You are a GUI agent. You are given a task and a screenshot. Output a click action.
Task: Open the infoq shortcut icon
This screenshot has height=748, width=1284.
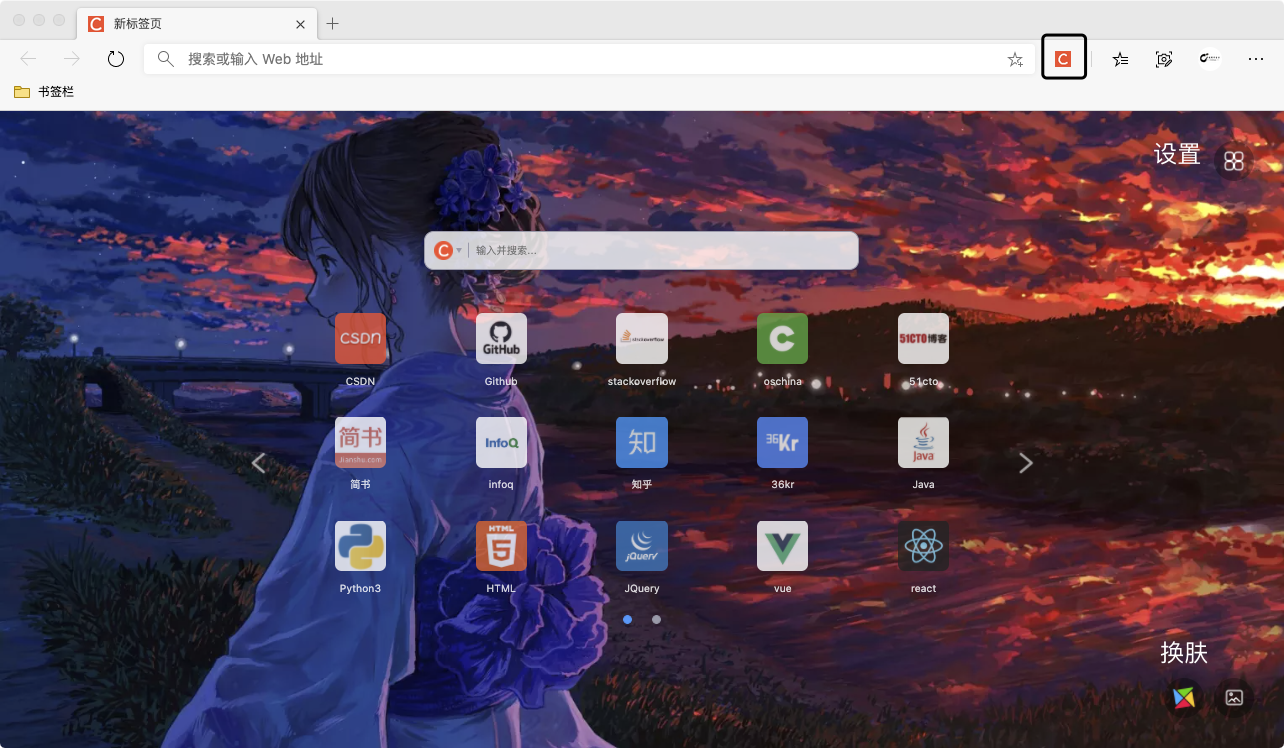[501, 442]
